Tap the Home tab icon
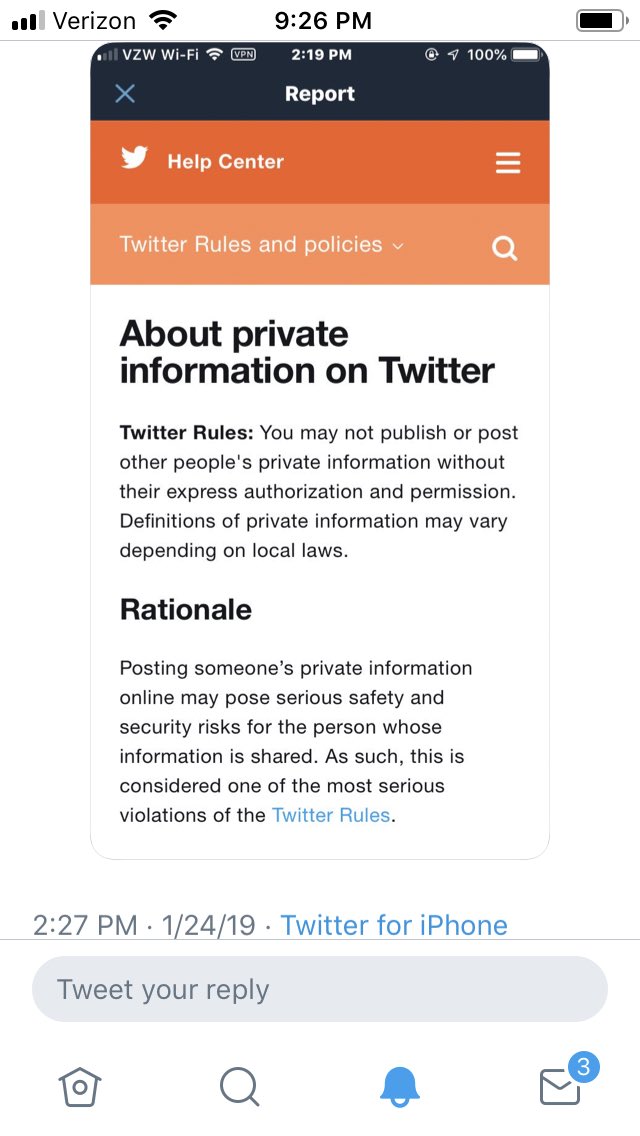Screen dimensions: 640x1136 pos(81,1085)
